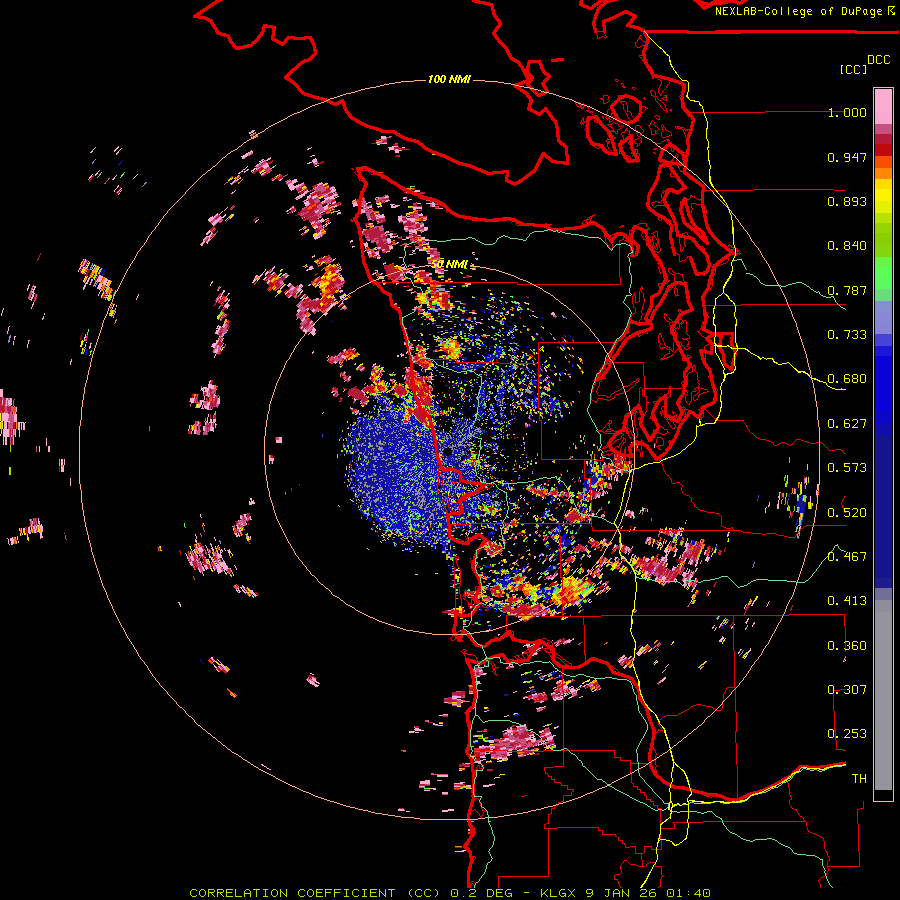
Task: Click the 100 NMI range ring label
Action: coord(449,79)
